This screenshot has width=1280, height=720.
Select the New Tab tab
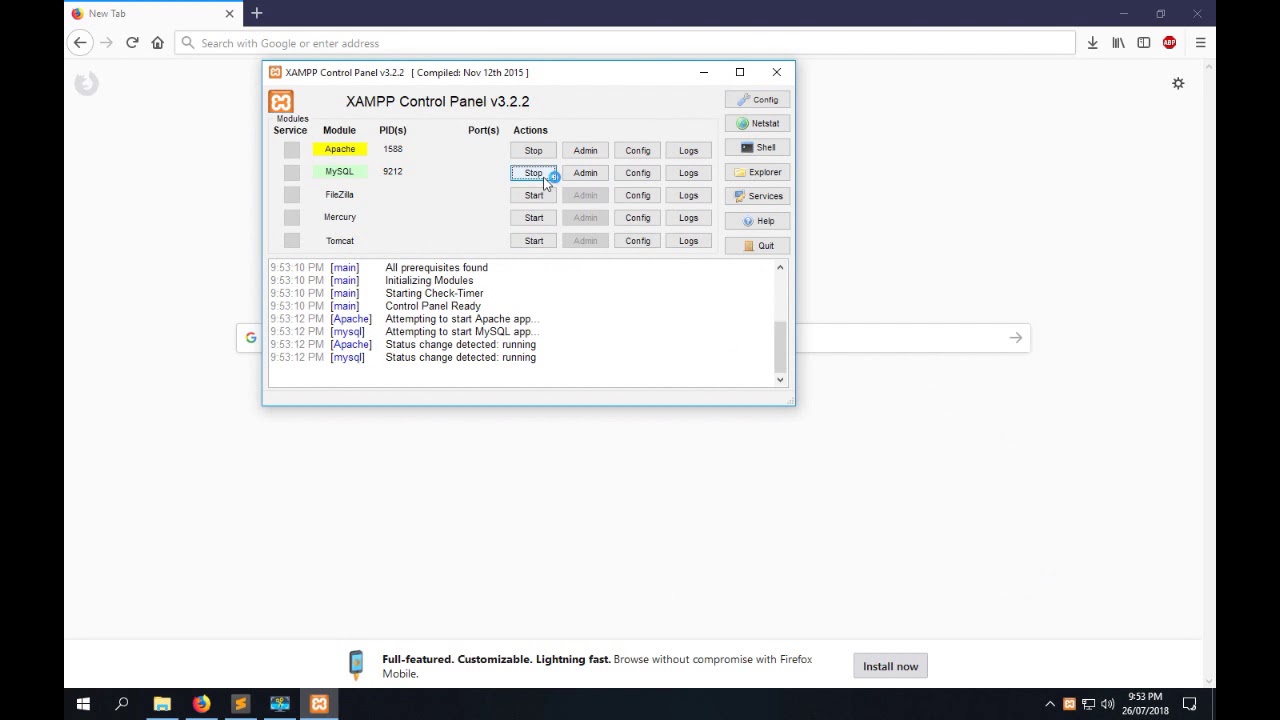coord(153,14)
